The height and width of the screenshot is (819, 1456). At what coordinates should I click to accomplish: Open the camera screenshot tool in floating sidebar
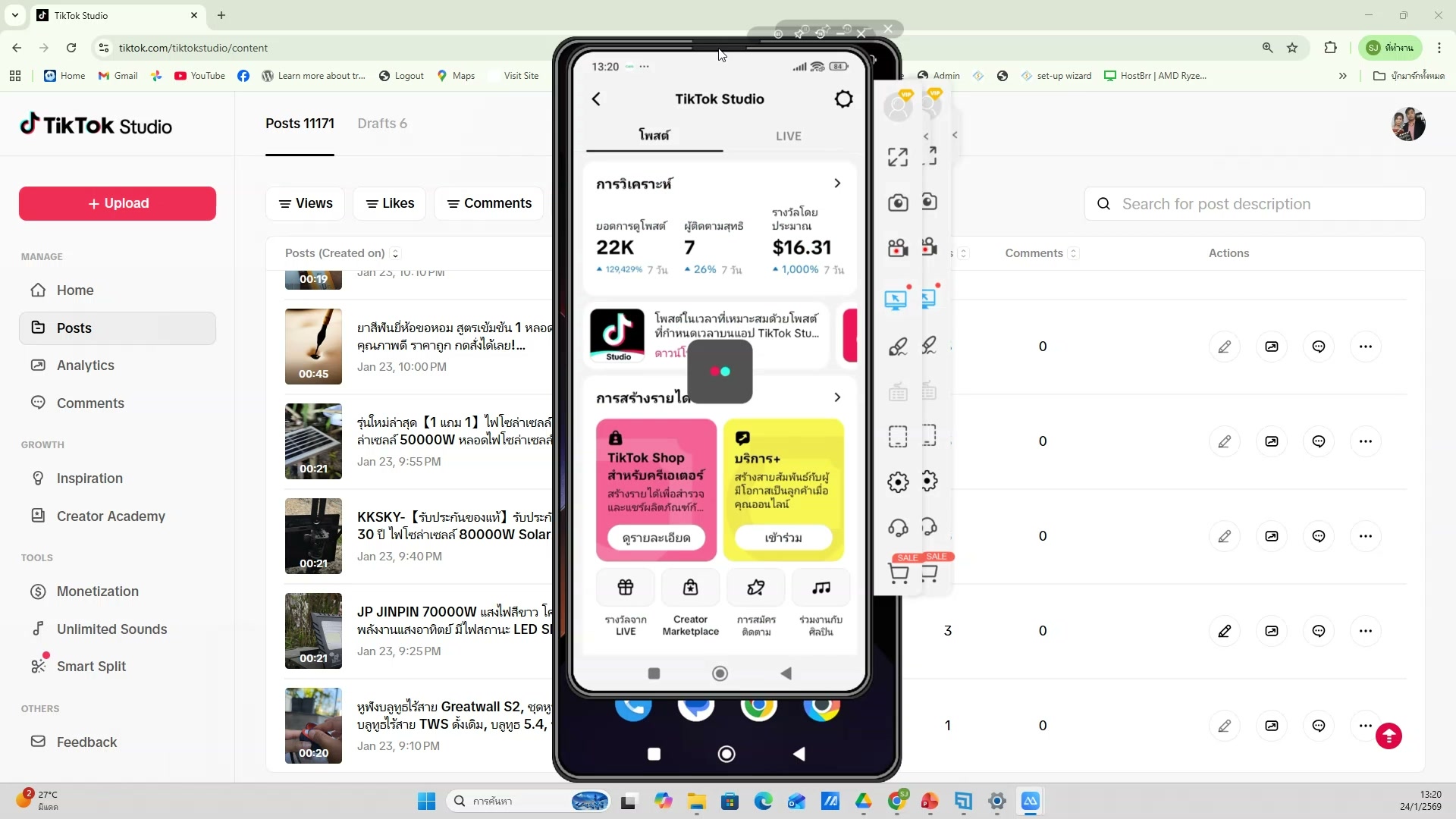click(898, 202)
